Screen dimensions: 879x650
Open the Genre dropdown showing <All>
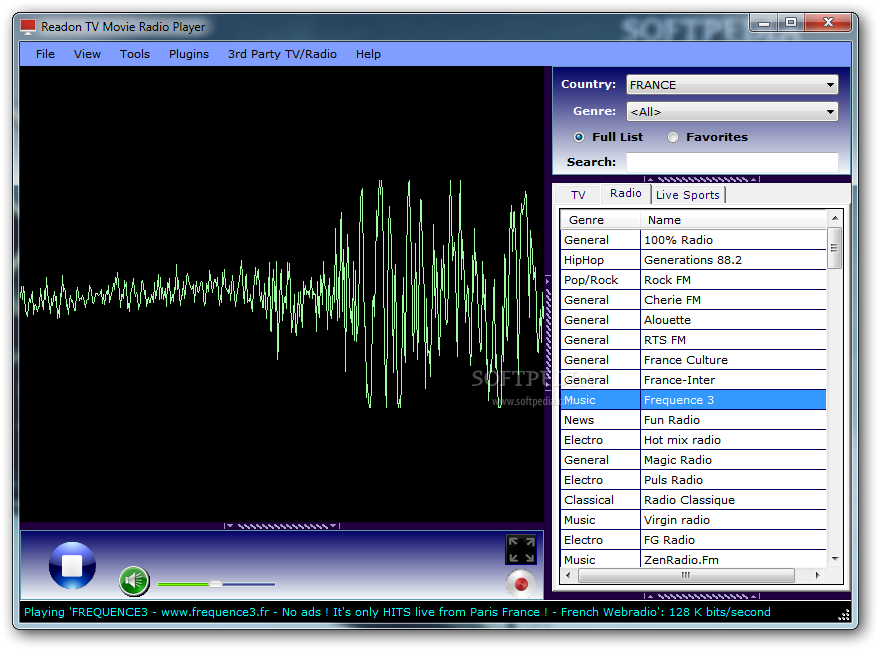click(x=732, y=112)
